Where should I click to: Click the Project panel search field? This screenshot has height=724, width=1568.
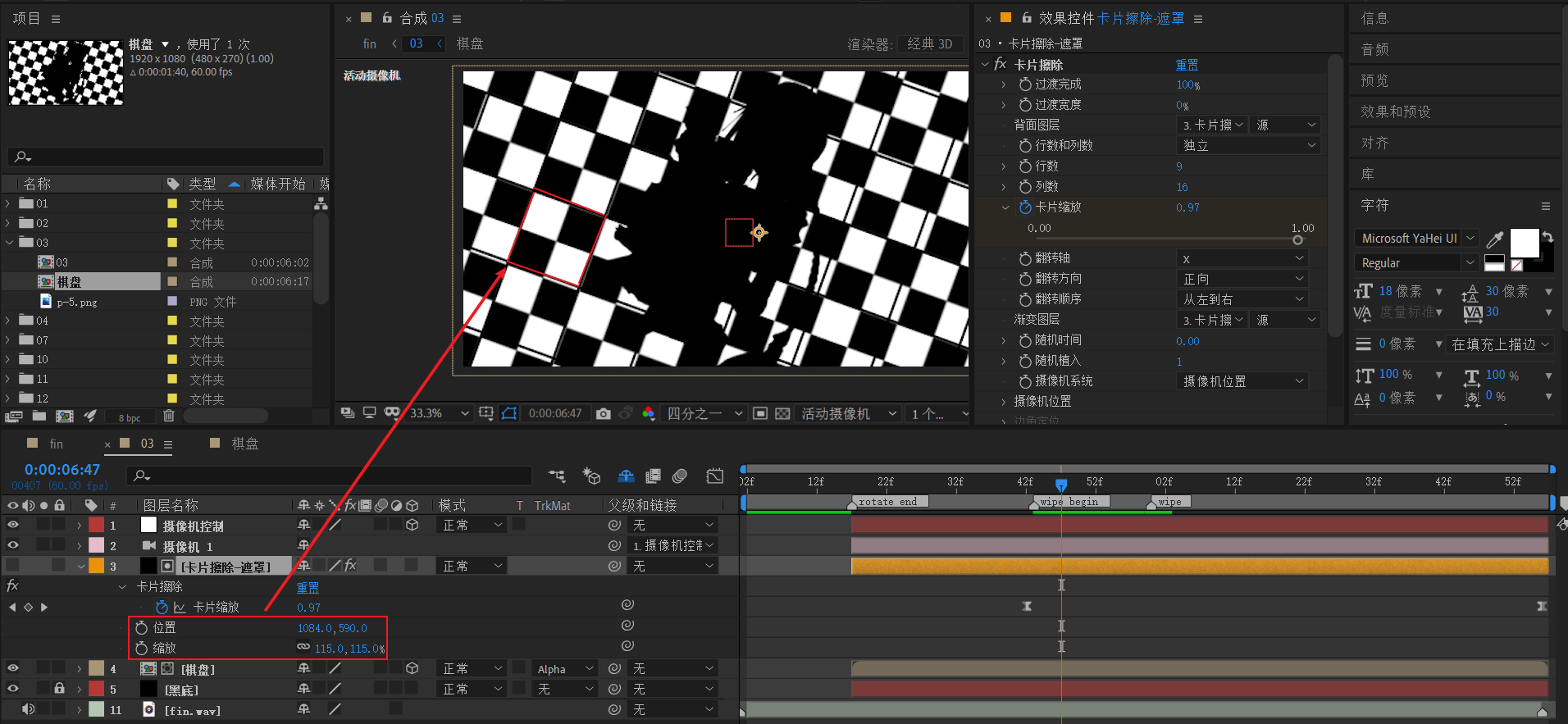coord(164,156)
